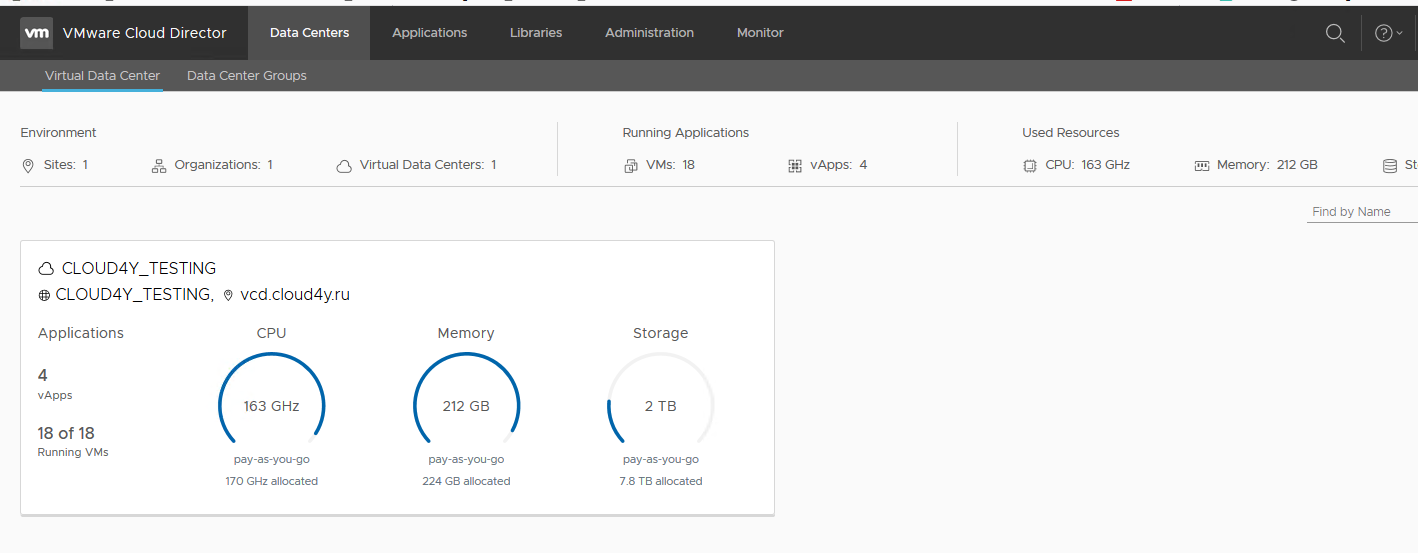
Task: Click the Applications heading on the card
Action: point(81,333)
